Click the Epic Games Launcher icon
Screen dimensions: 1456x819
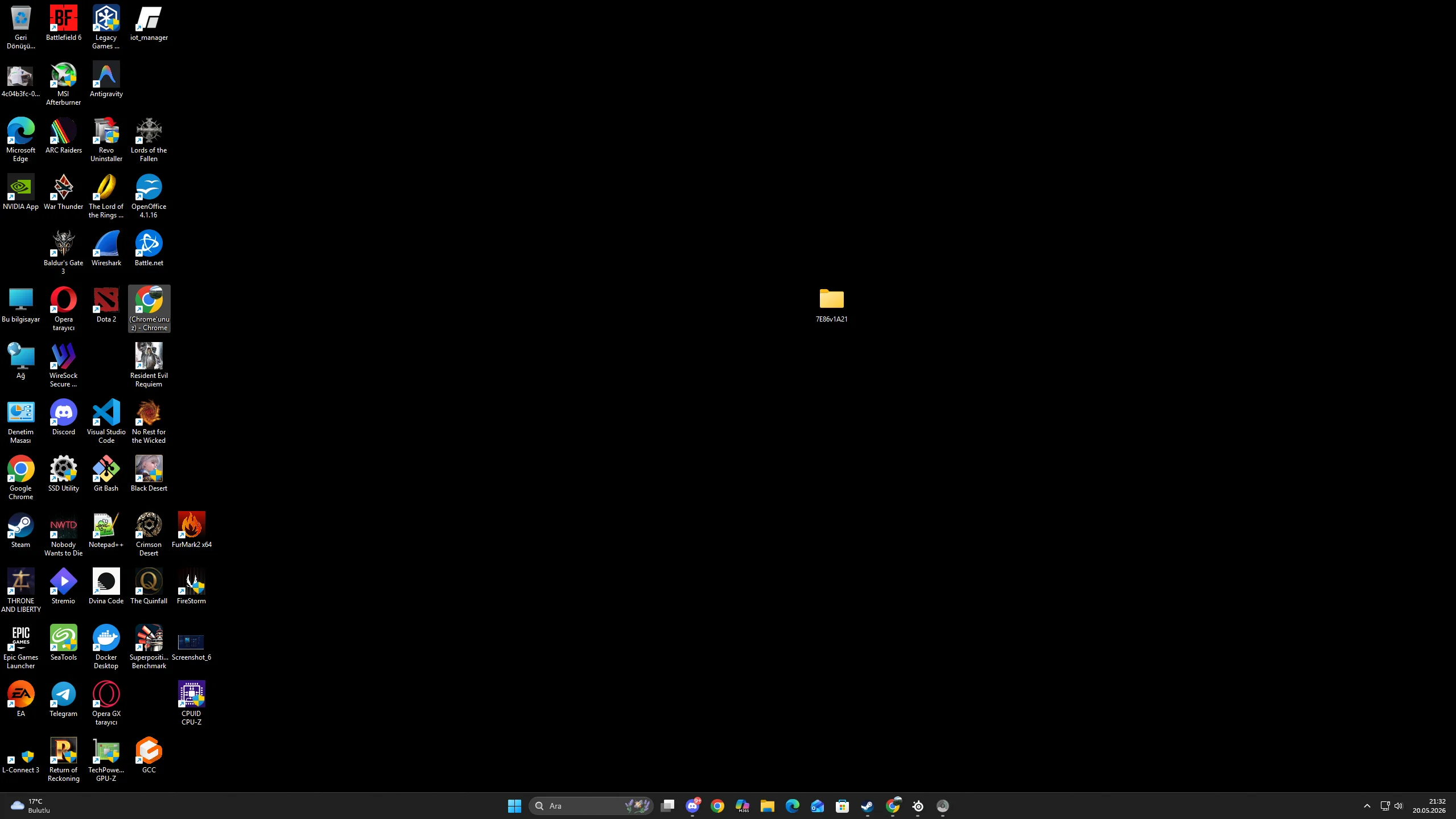click(x=20, y=647)
